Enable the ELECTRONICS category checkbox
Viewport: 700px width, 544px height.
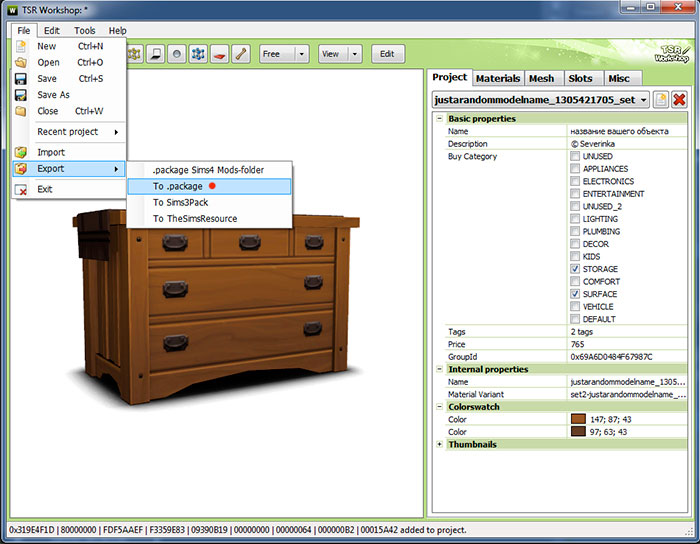pos(575,181)
